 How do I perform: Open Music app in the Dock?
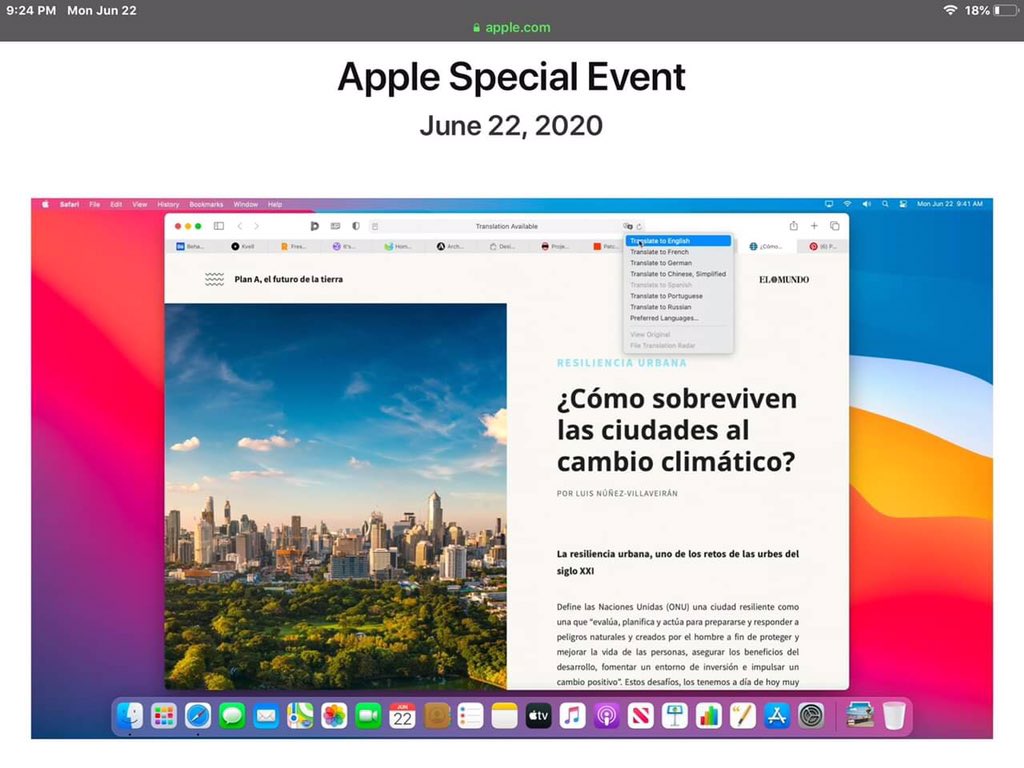[x=572, y=716]
